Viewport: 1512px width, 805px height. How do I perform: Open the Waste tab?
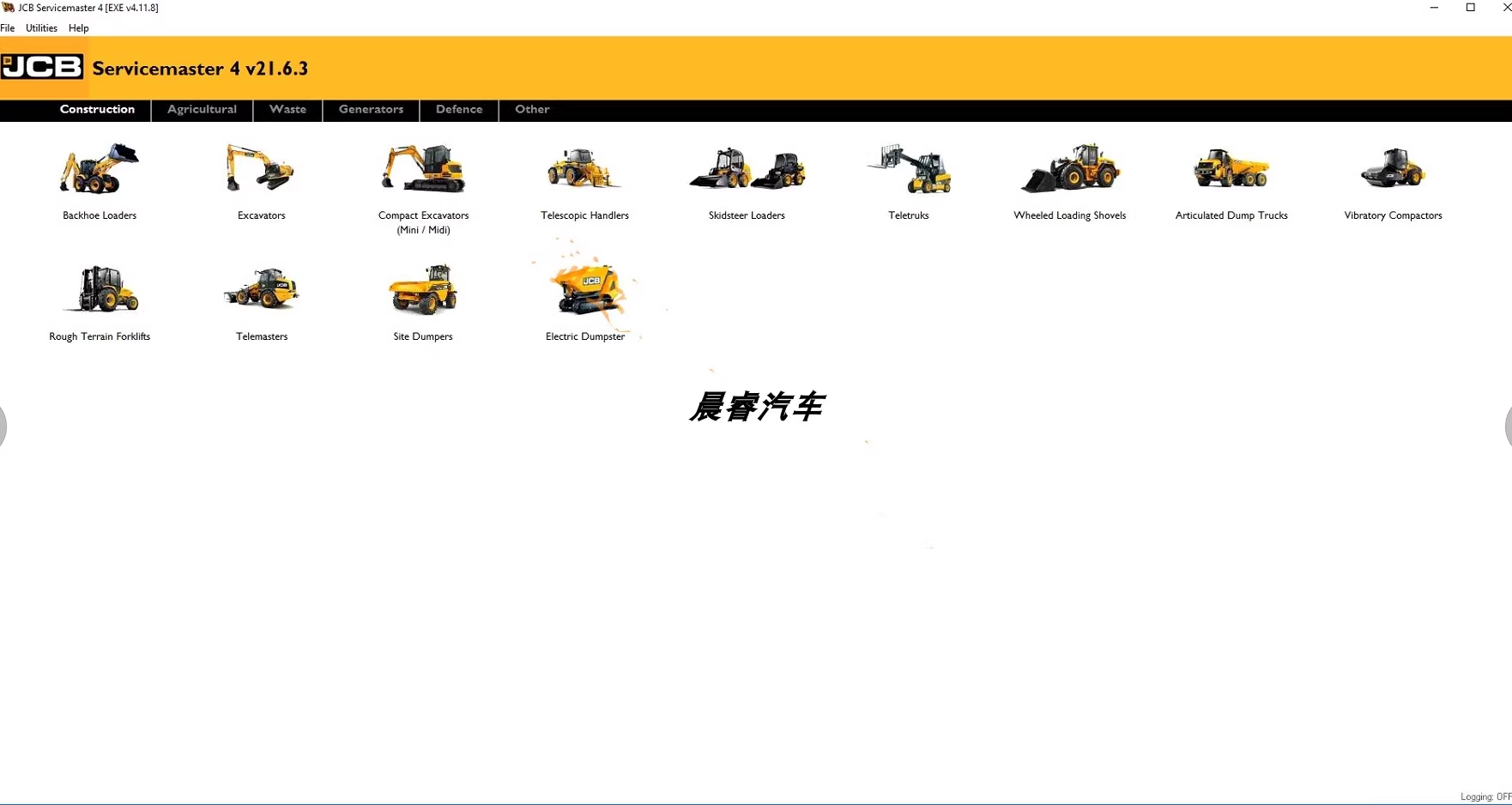[x=287, y=110]
